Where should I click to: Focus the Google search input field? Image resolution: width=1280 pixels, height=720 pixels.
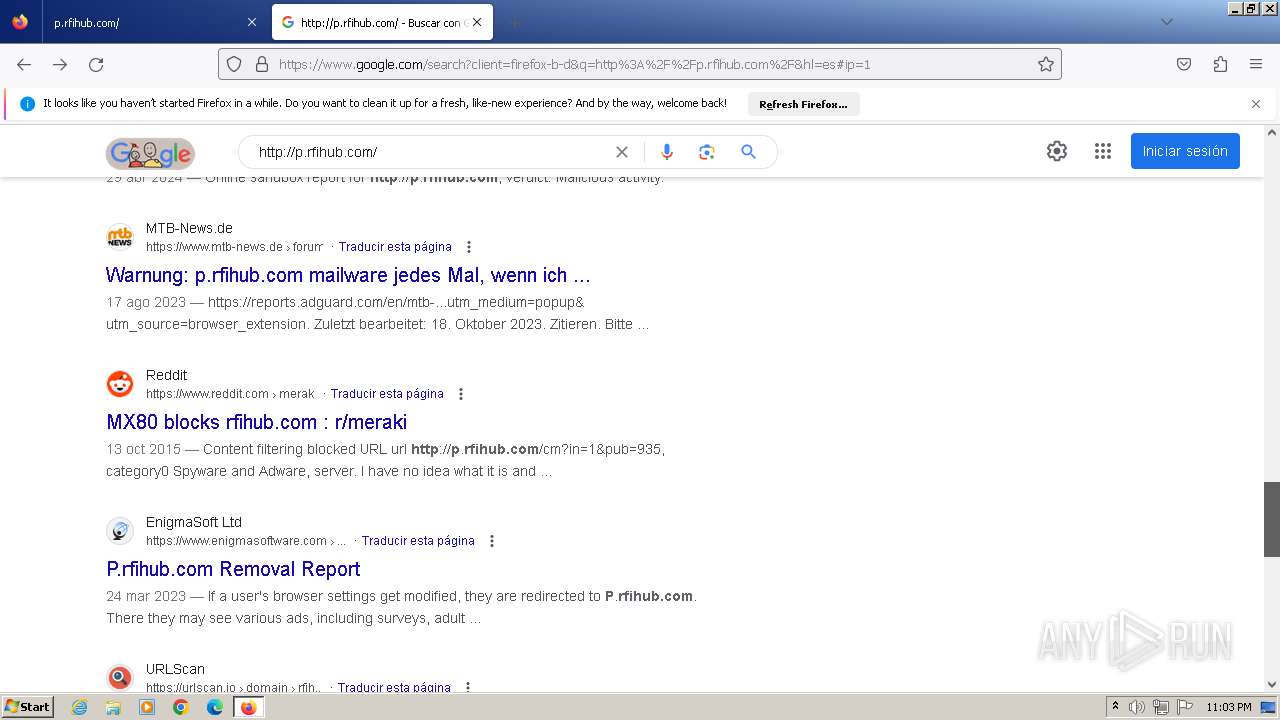430,152
